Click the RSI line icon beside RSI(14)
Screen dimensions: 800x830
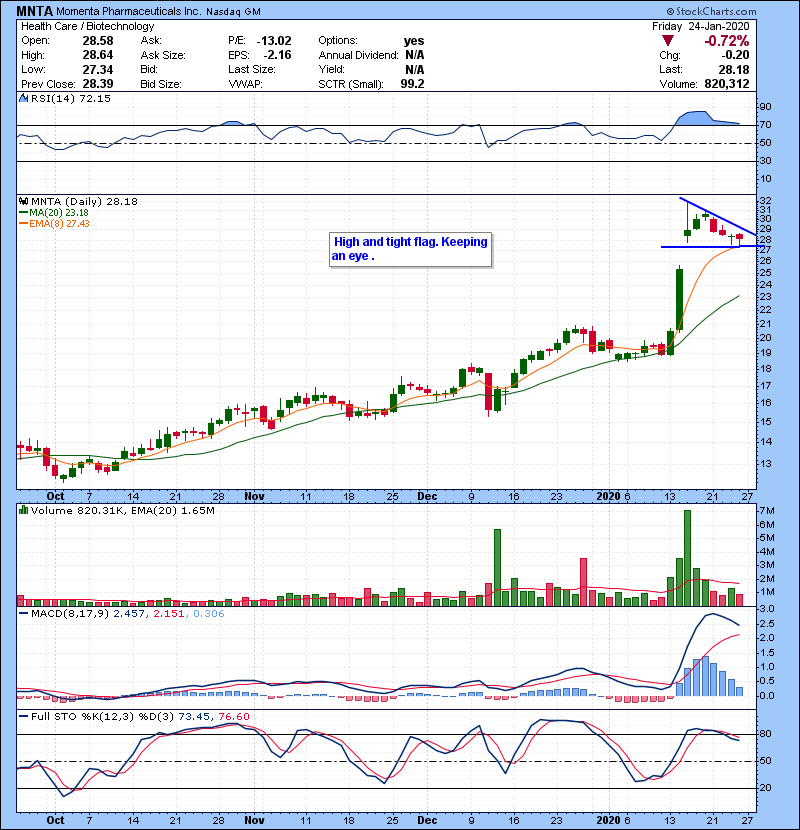(x=23, y=98)
